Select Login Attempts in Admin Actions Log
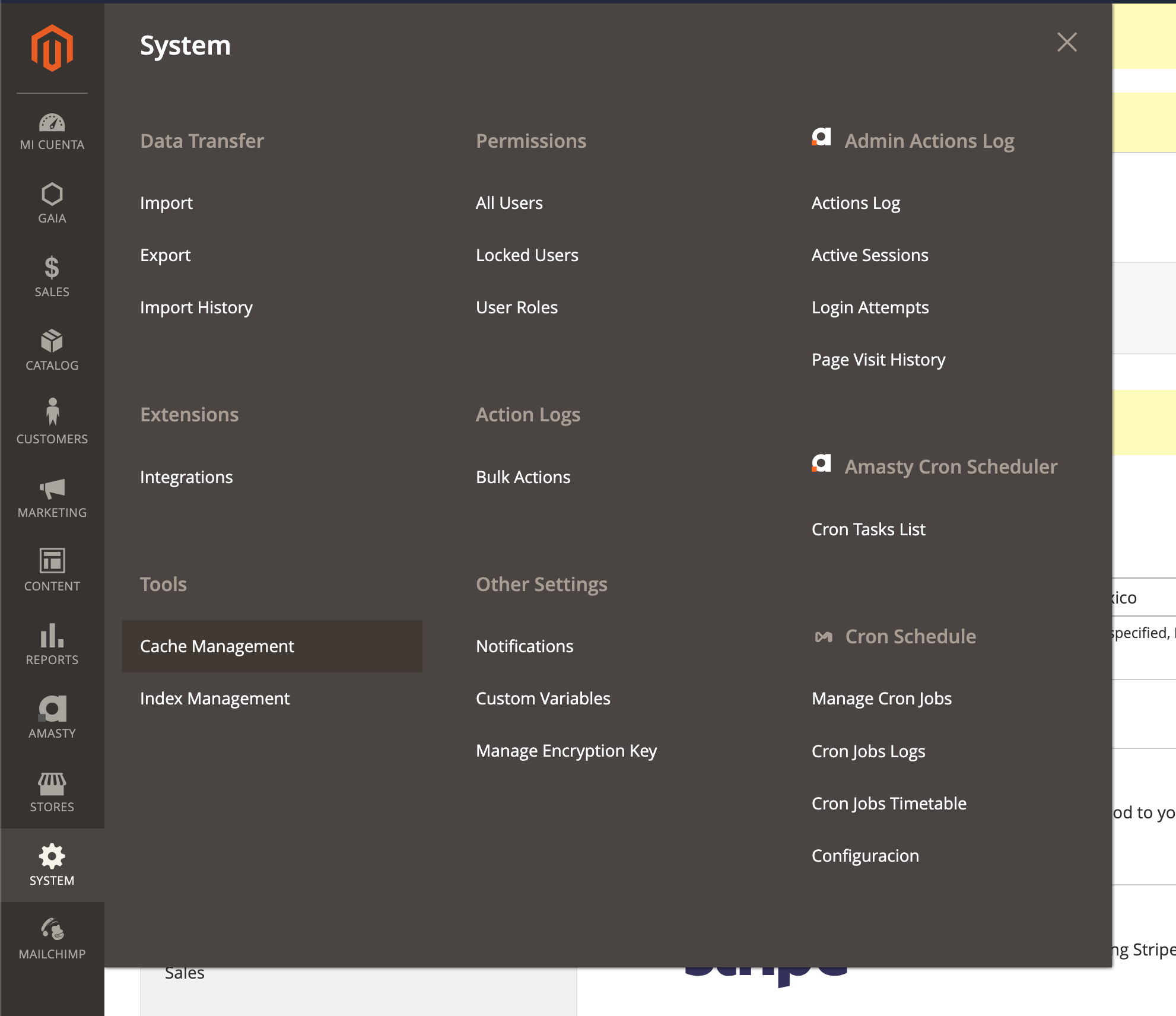 click(x=870, y=307)
